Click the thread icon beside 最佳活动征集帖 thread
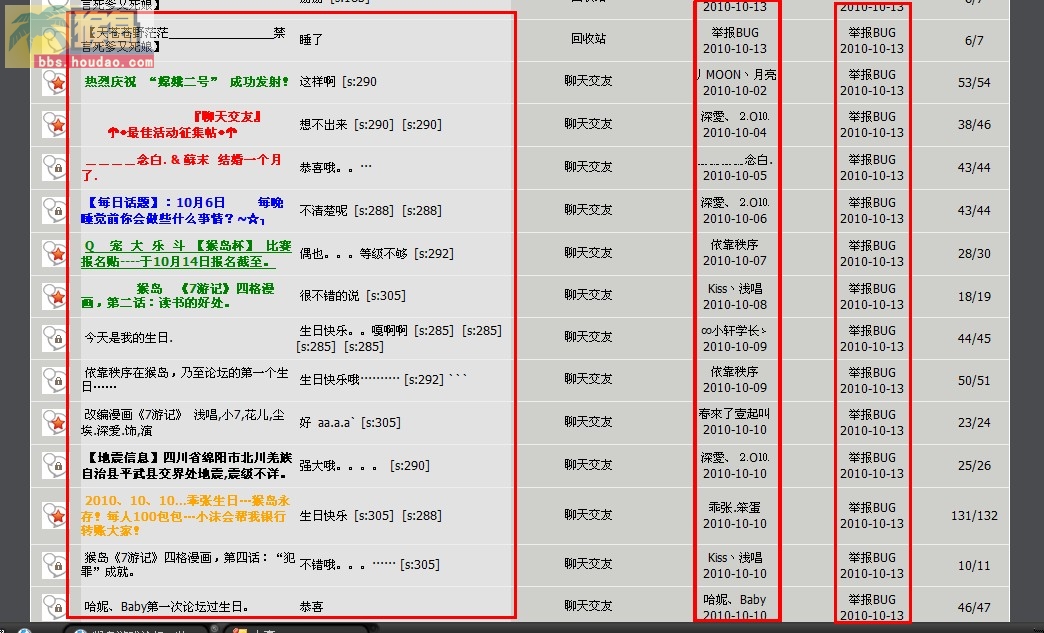The height and width of the screenshot is (633, 1044). pyautogui.click(x=55, y=124)
